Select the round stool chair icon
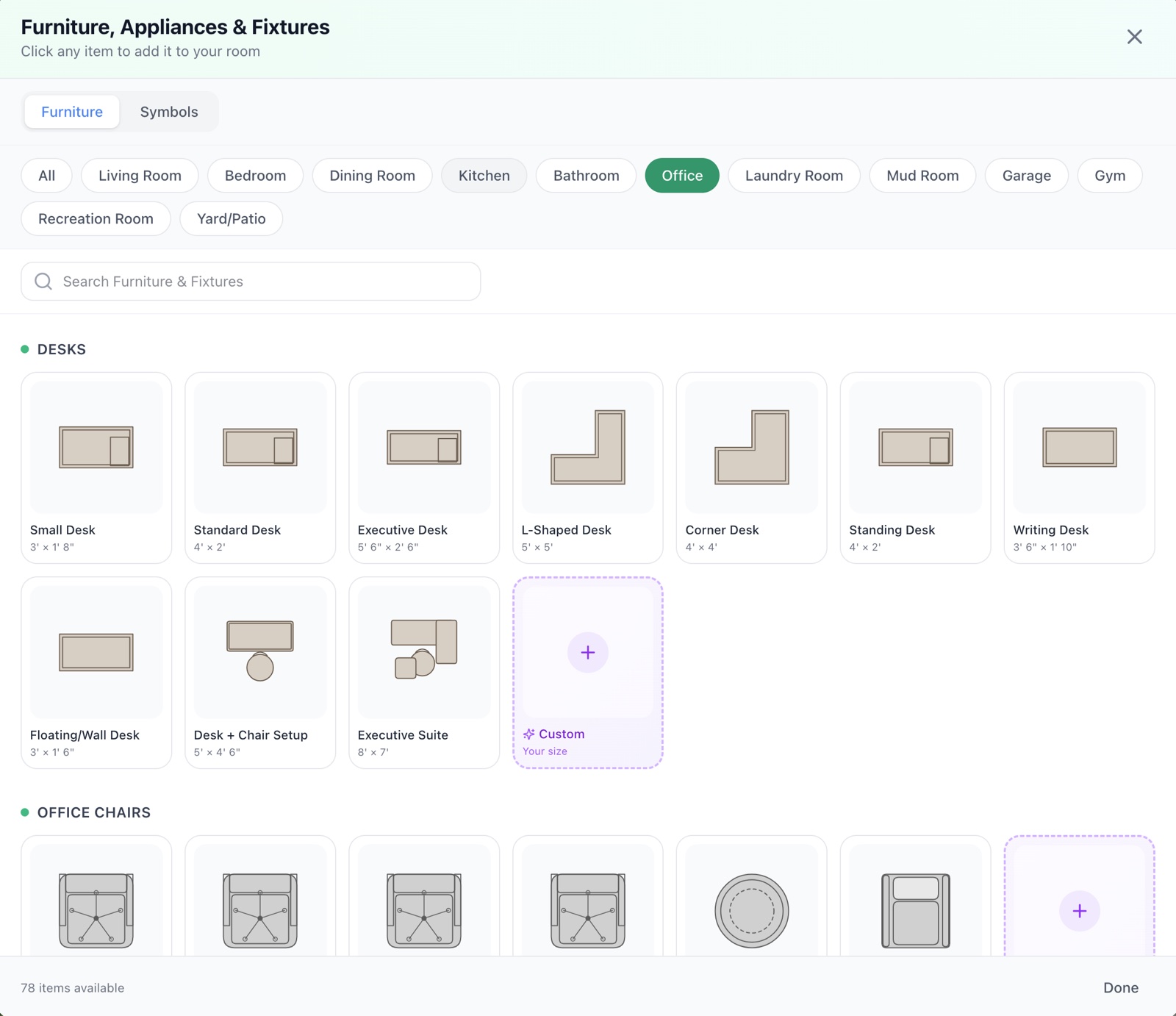The image size is (1176, 1016). point(752,911)
